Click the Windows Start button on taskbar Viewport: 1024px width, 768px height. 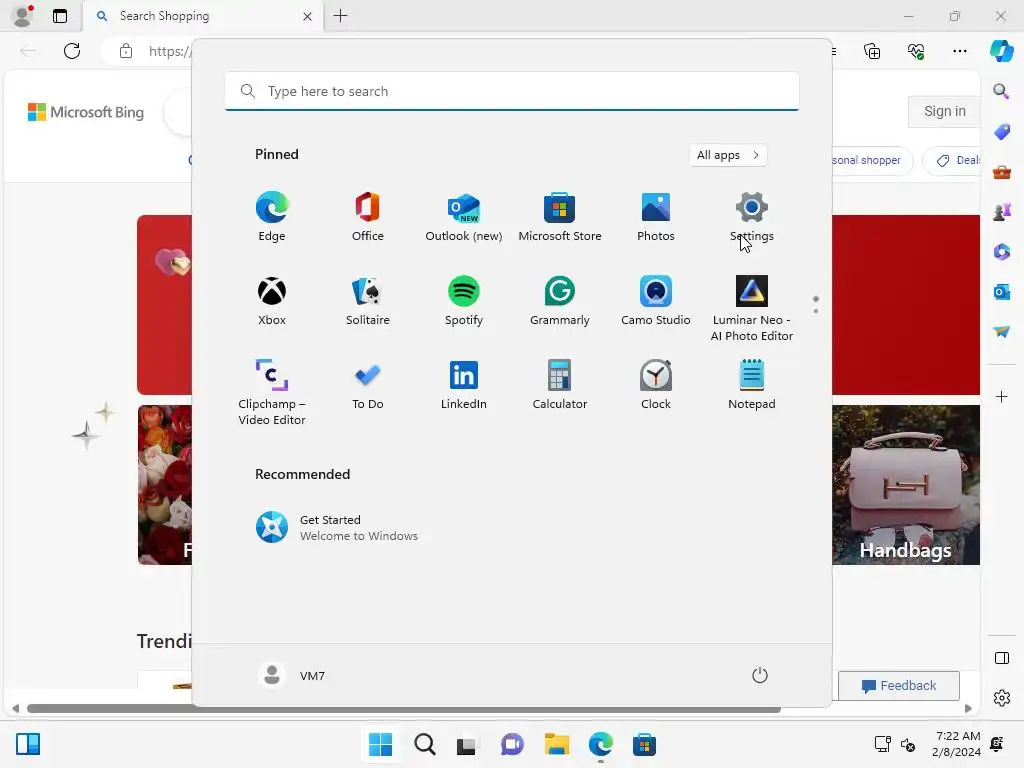381,744
